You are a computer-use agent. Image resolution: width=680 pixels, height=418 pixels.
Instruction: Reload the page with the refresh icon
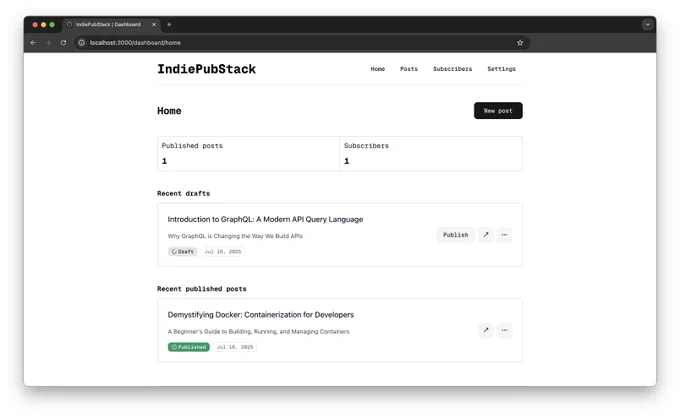tap(63, 42)
